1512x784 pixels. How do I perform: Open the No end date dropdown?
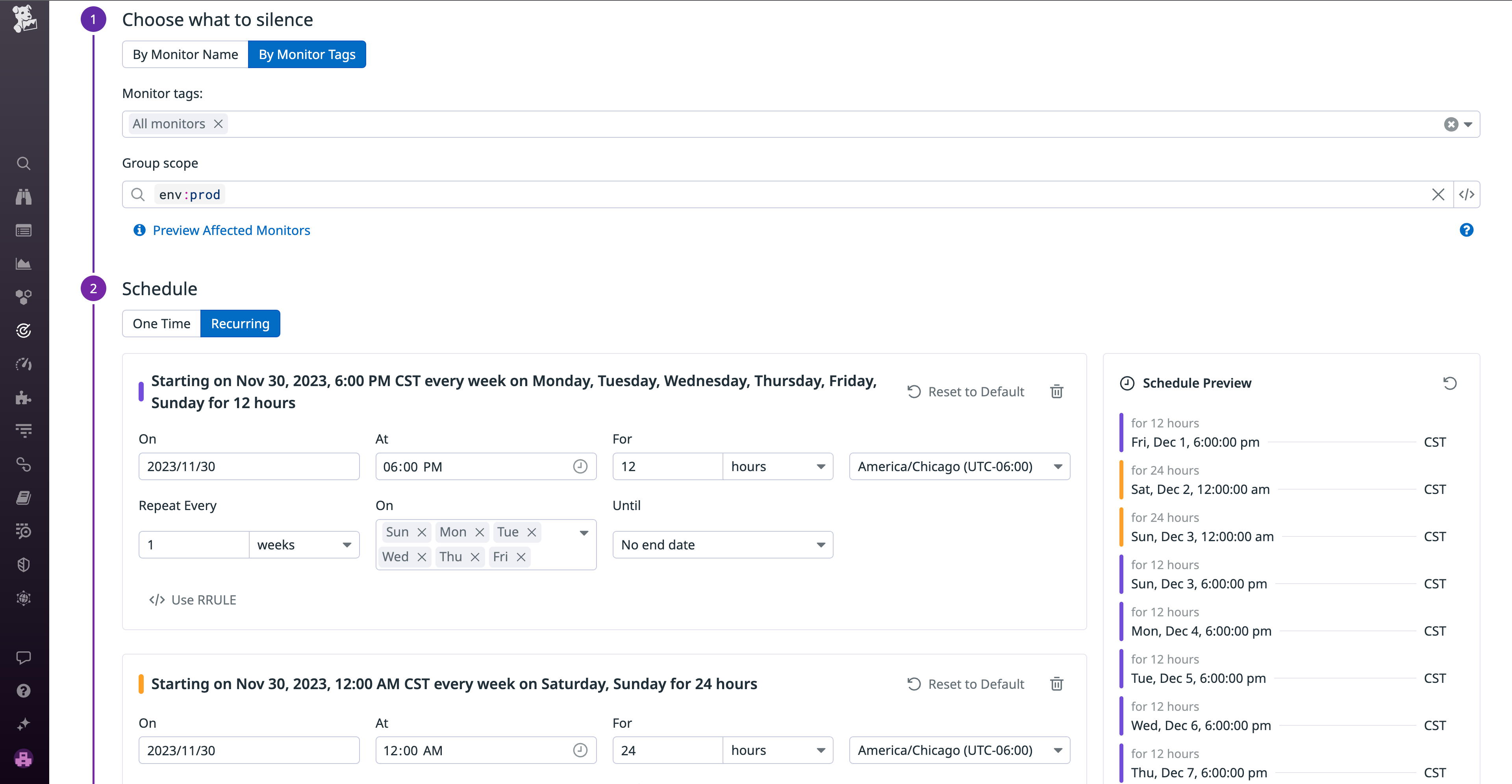point(723,545)
